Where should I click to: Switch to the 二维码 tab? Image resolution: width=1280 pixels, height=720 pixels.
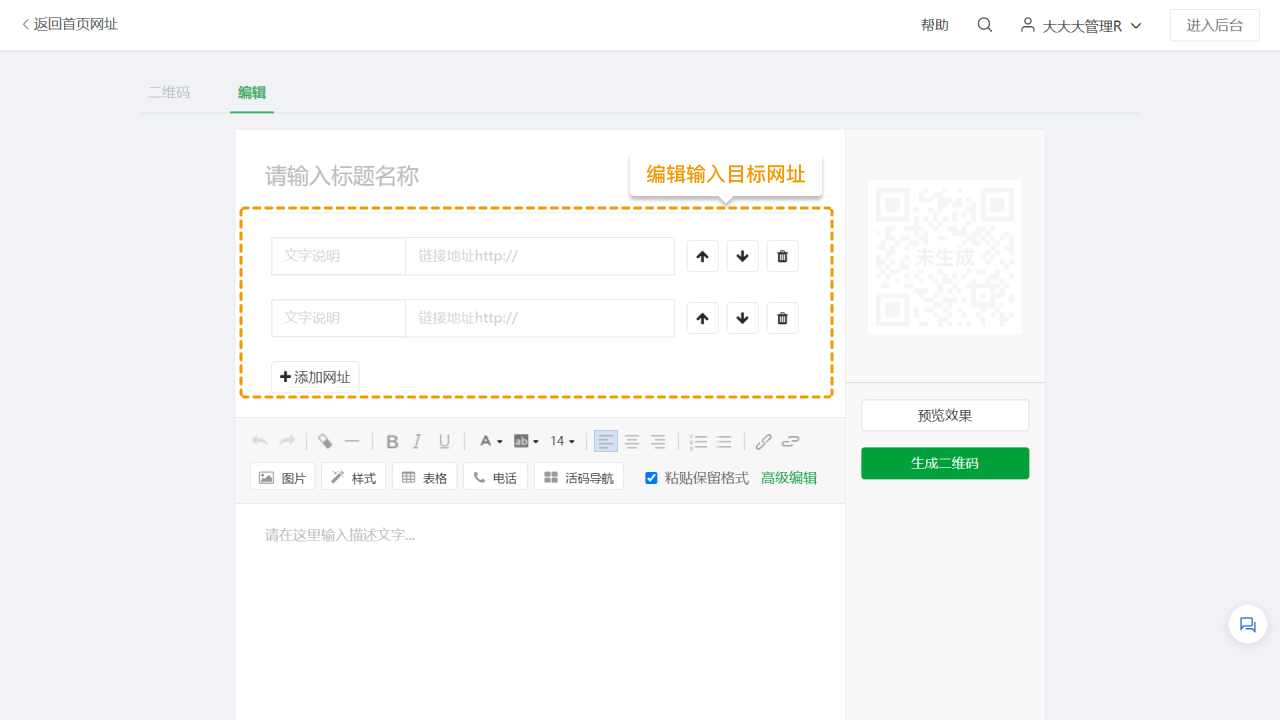tap(169, 92)
